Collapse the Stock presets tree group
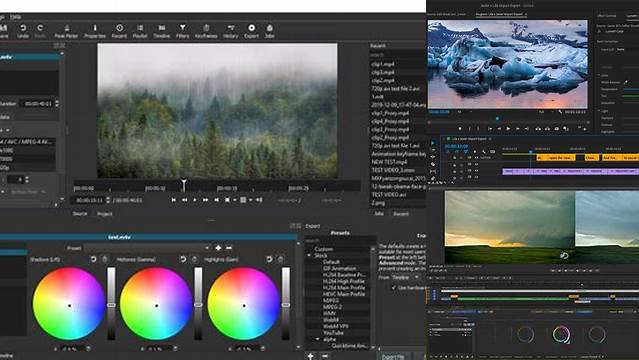The width and height of the screenshot is (639, 360). [x=310, y=256]
